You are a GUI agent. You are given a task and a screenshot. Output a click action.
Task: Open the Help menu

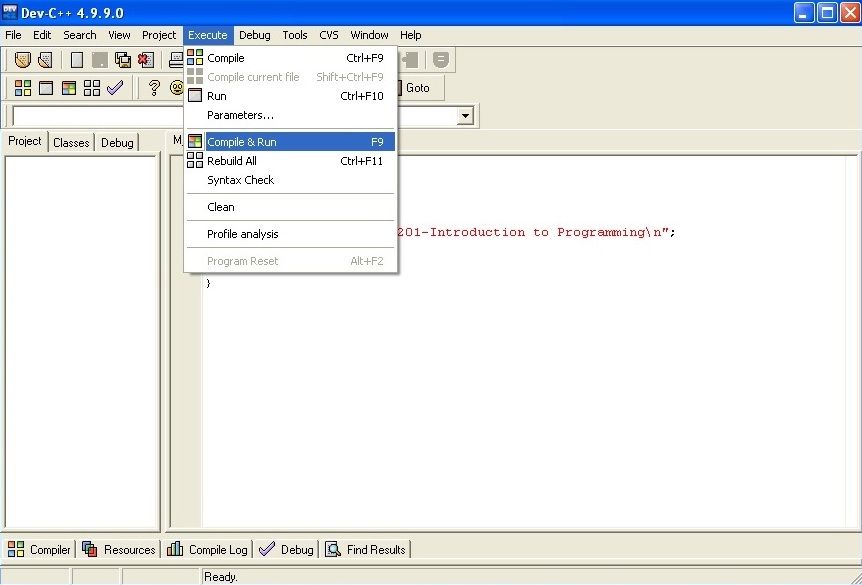pos(411,35)
